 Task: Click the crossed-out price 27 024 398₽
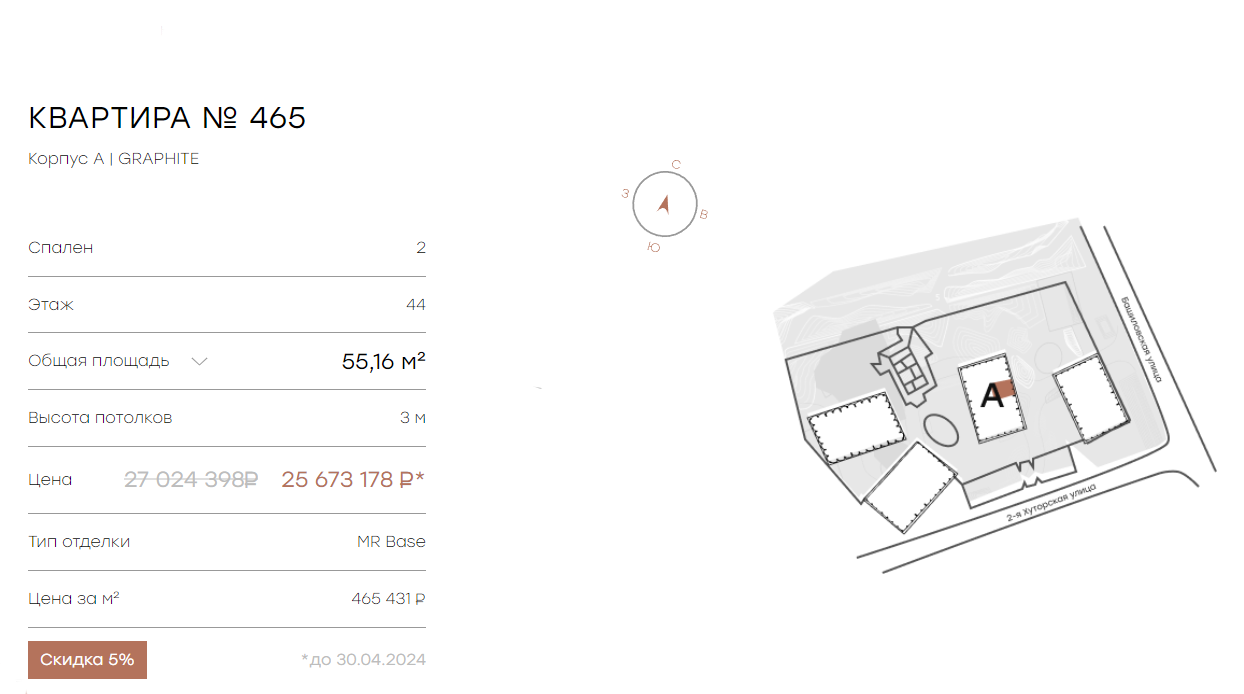191,479
